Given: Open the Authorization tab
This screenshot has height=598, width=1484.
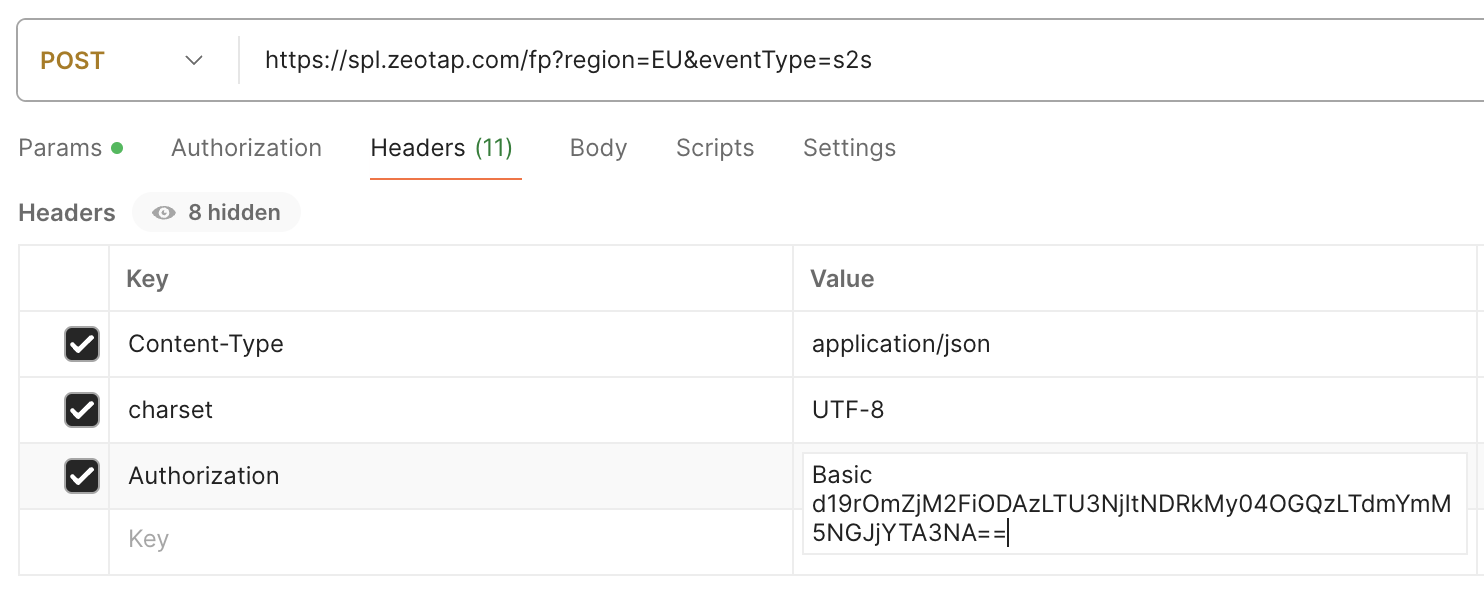Looking at the screenshot, I should coord(246,148).
